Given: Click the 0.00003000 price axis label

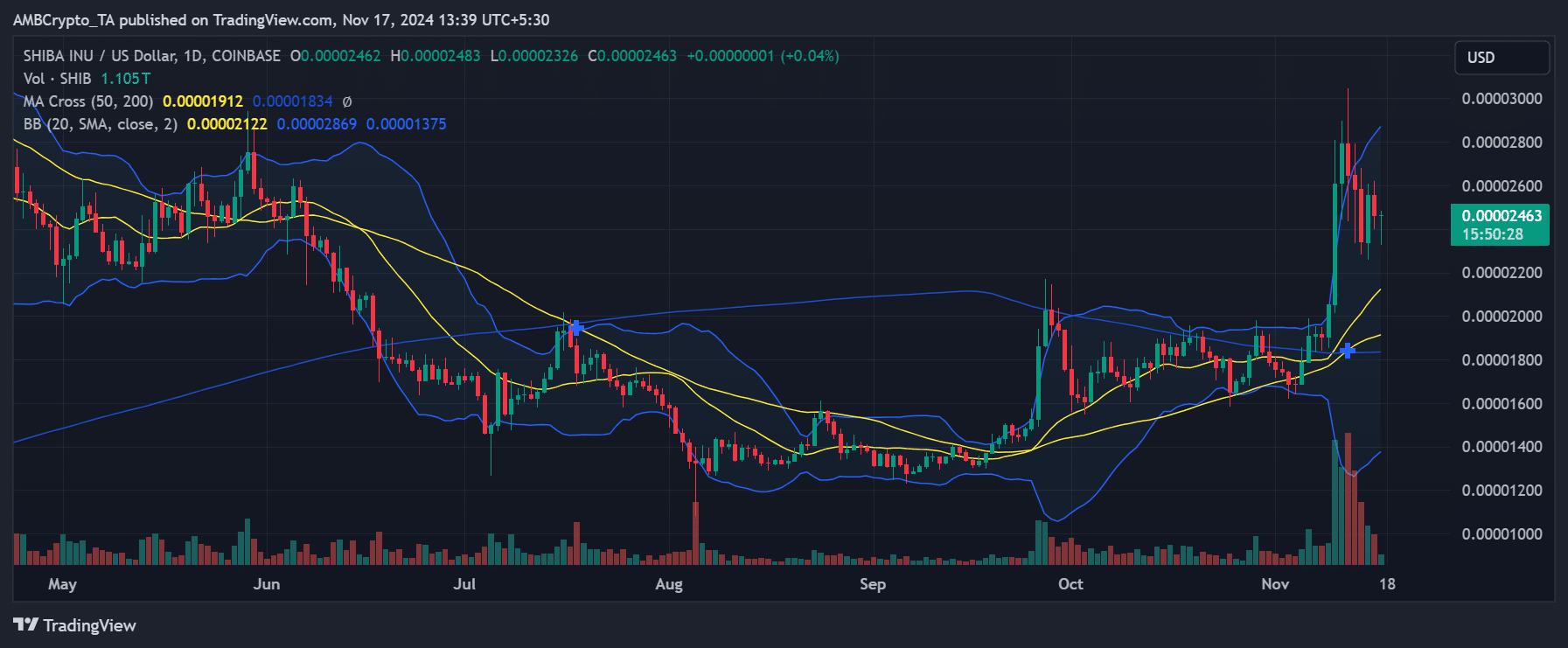Looking at the screenshot, I should pyautogui.click(x=1502, y=99).
